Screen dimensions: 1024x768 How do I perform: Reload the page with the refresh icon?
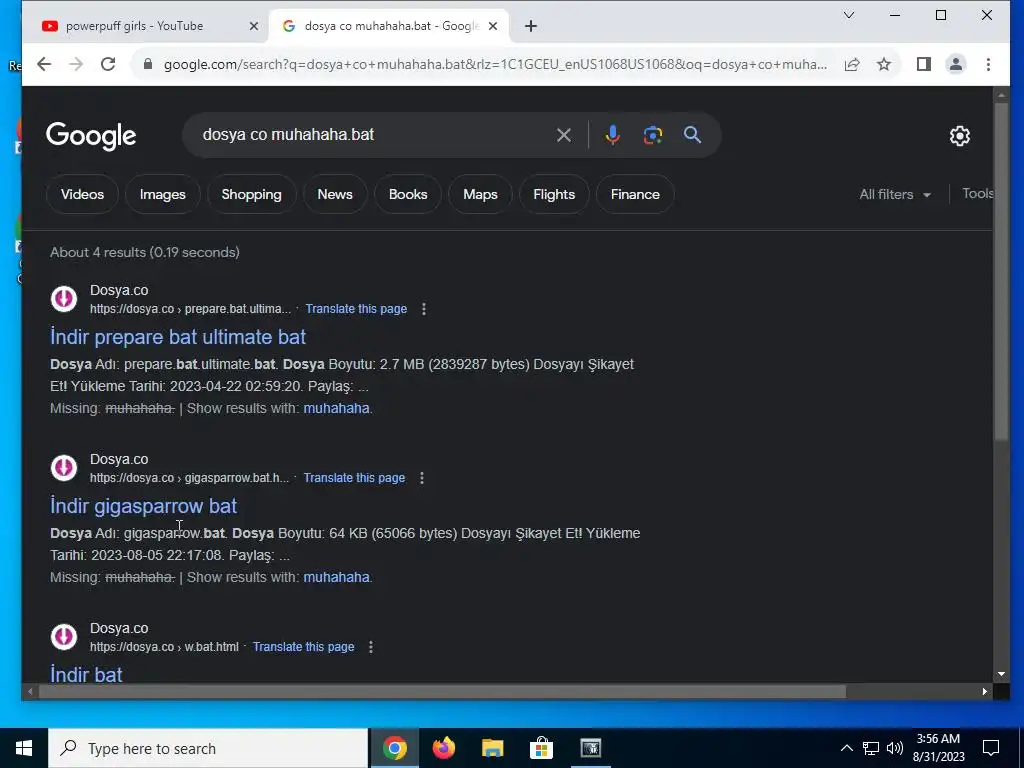(x=108, y=64)
